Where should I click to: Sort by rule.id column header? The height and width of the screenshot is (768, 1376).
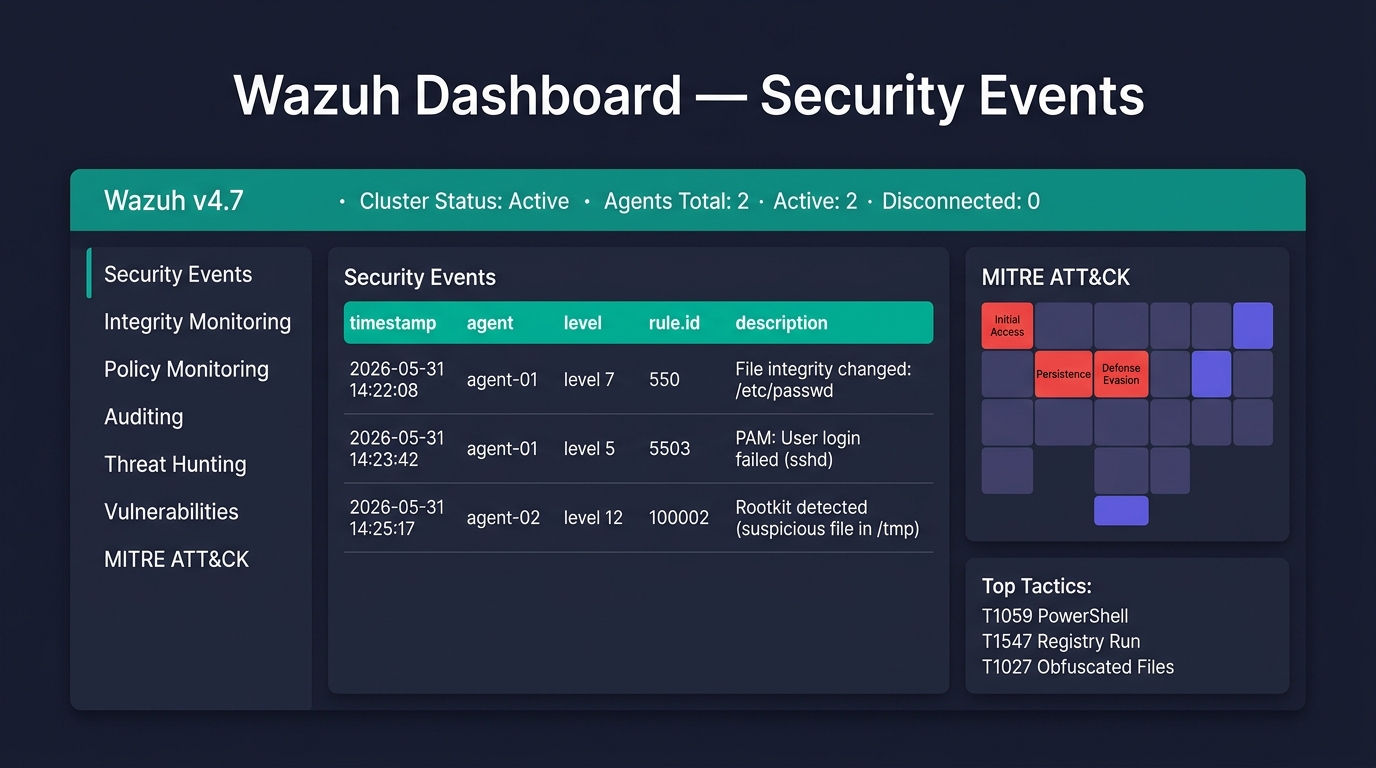(x=674, y=323)
